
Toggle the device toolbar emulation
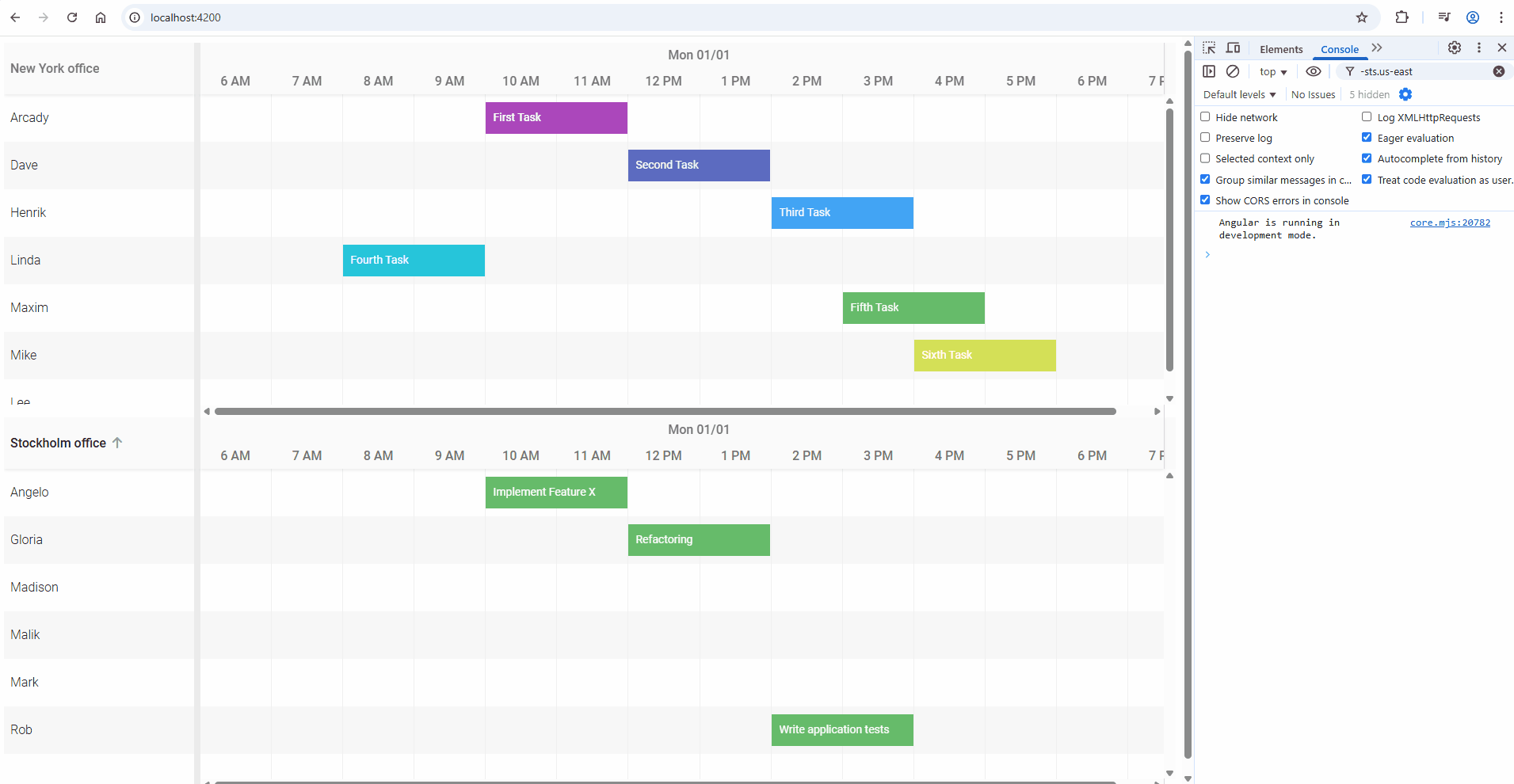point(1234,48)
